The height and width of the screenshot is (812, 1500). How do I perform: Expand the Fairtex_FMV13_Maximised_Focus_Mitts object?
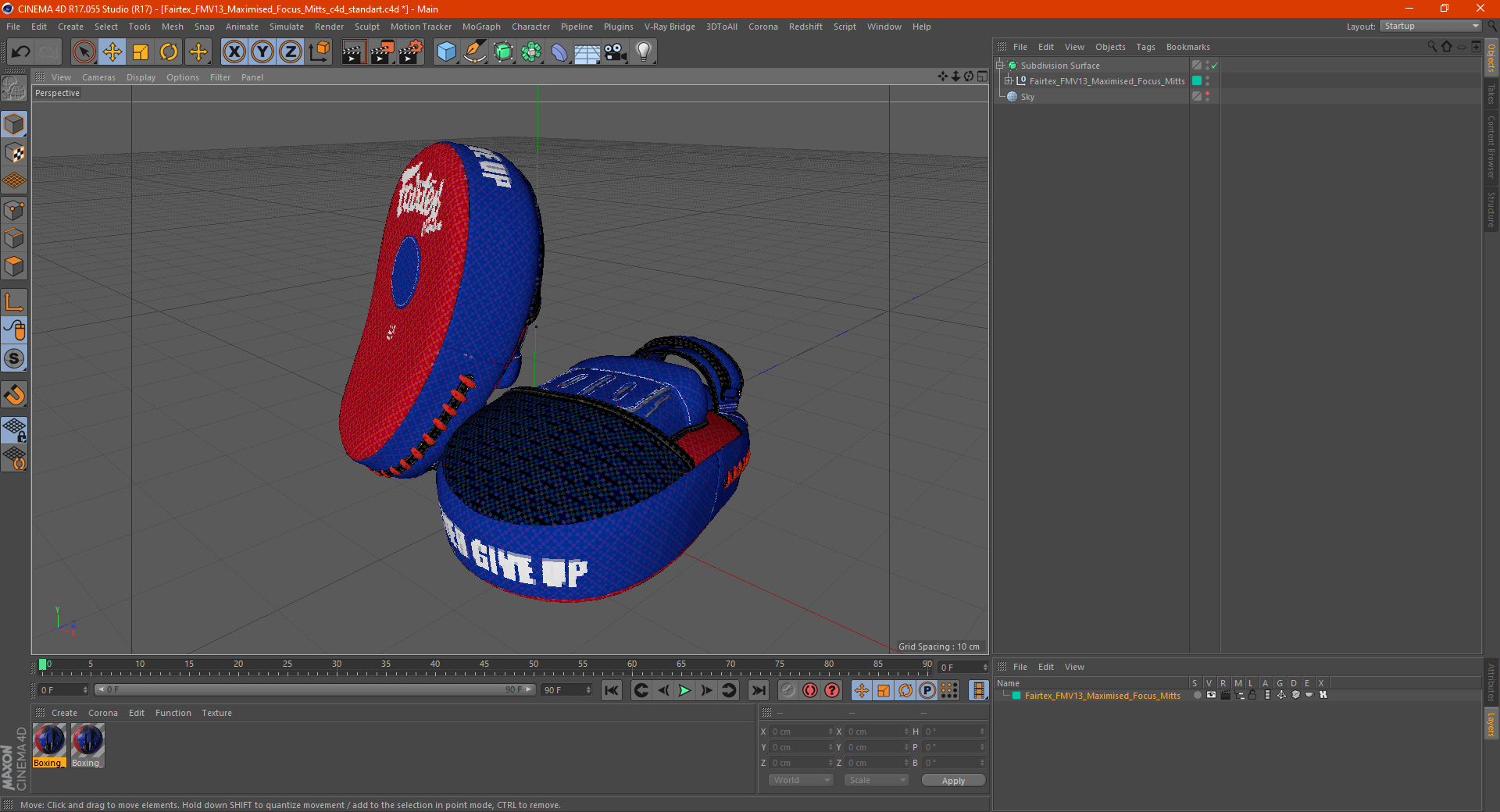(x=1008, y=81)
